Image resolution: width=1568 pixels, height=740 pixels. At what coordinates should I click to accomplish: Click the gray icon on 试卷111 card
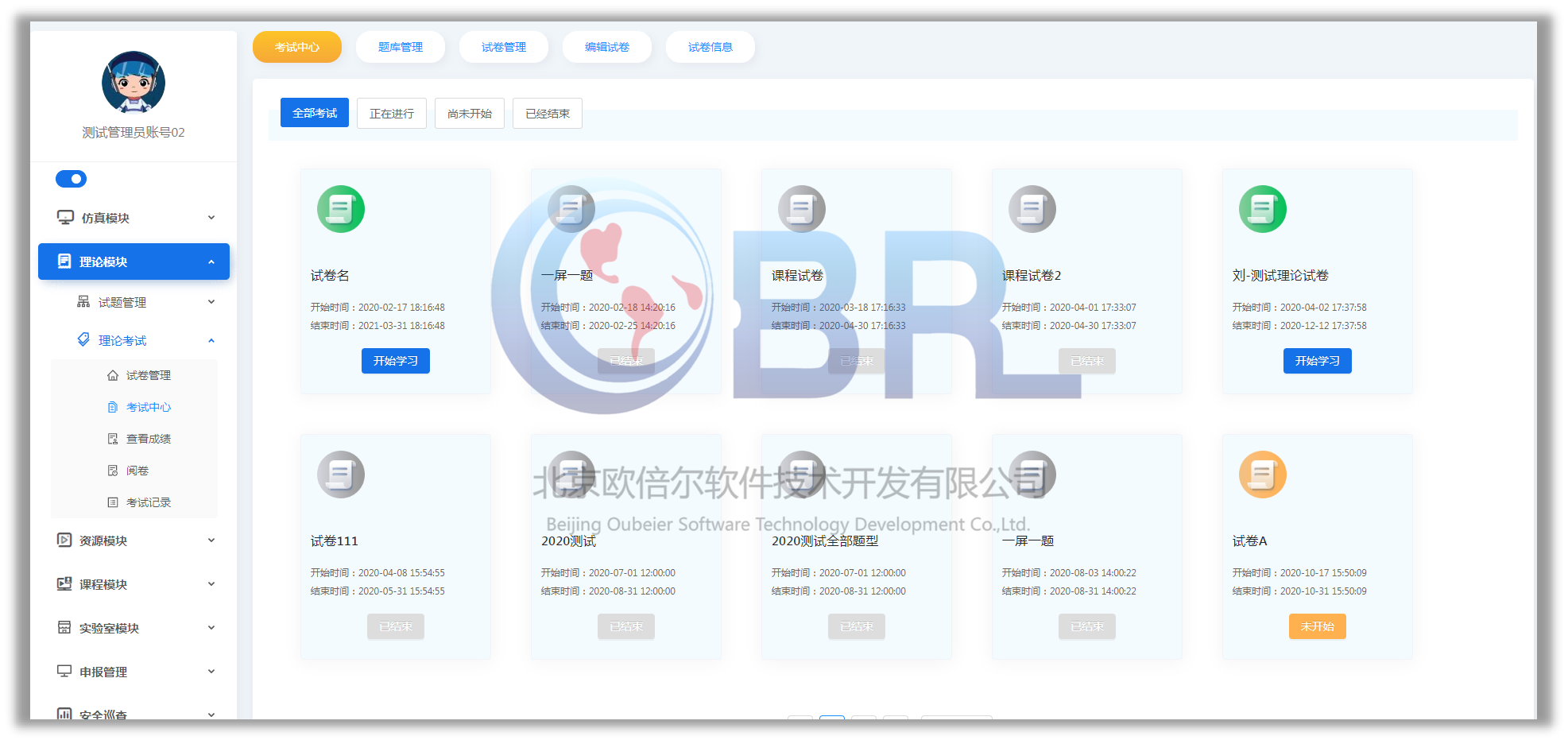pos(341,475)
